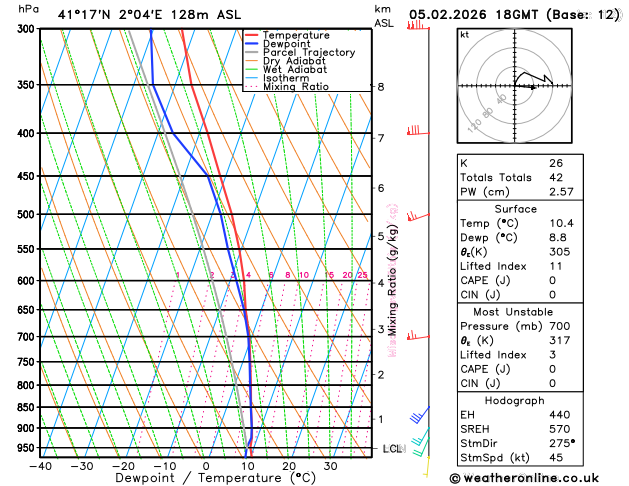Click the 'km ASL' axis unit label

pos(383,16)
